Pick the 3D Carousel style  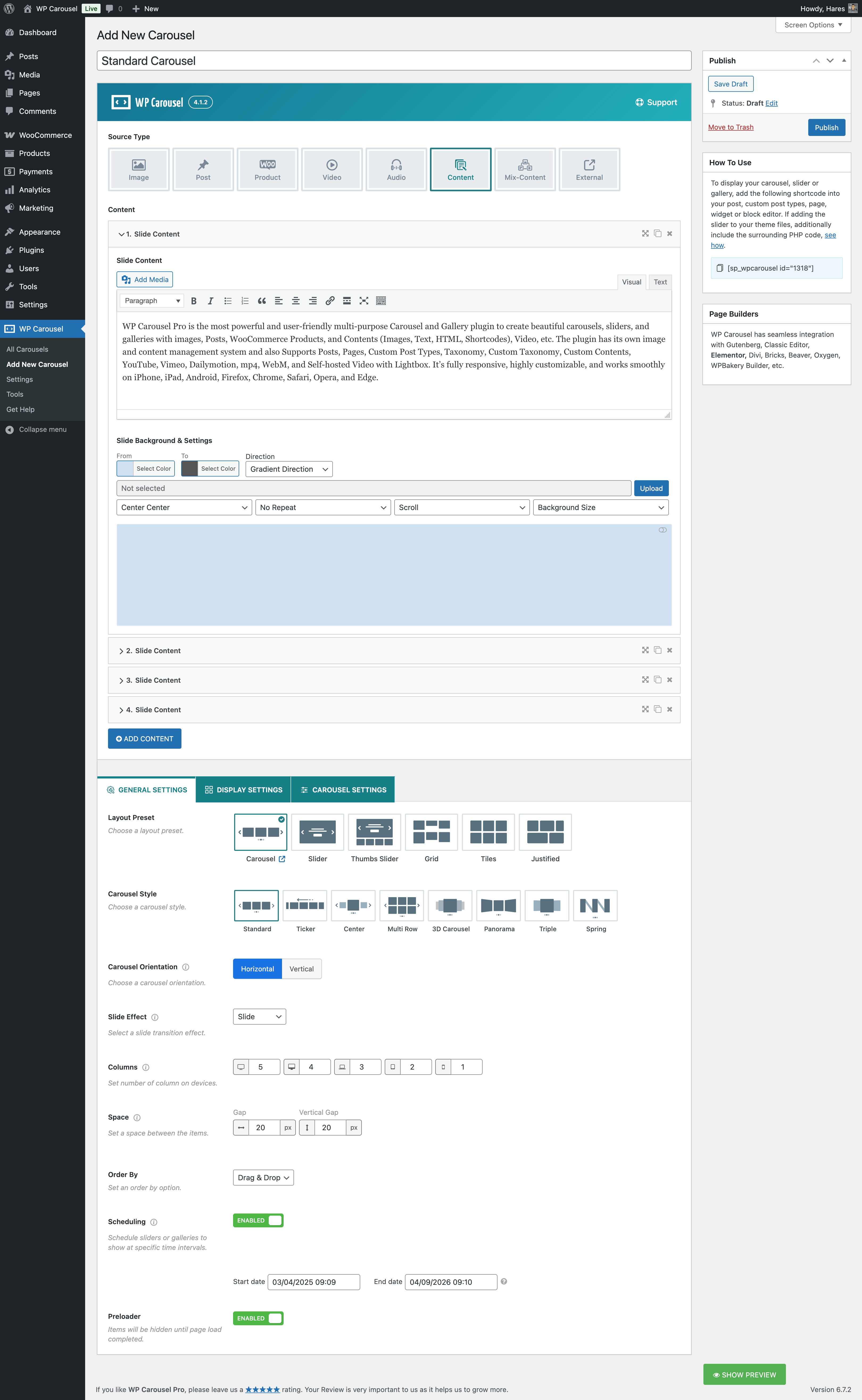pos(450,905)
